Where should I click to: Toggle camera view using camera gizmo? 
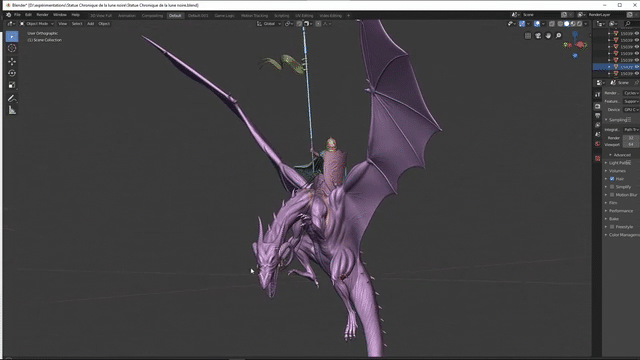[x=538, y=36]
